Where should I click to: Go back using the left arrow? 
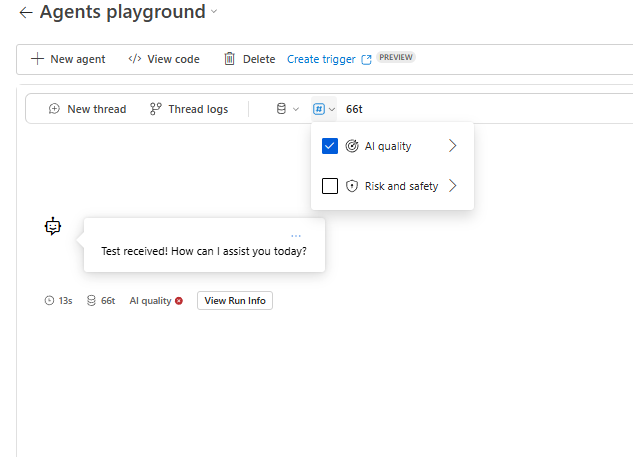coord(26,13)
